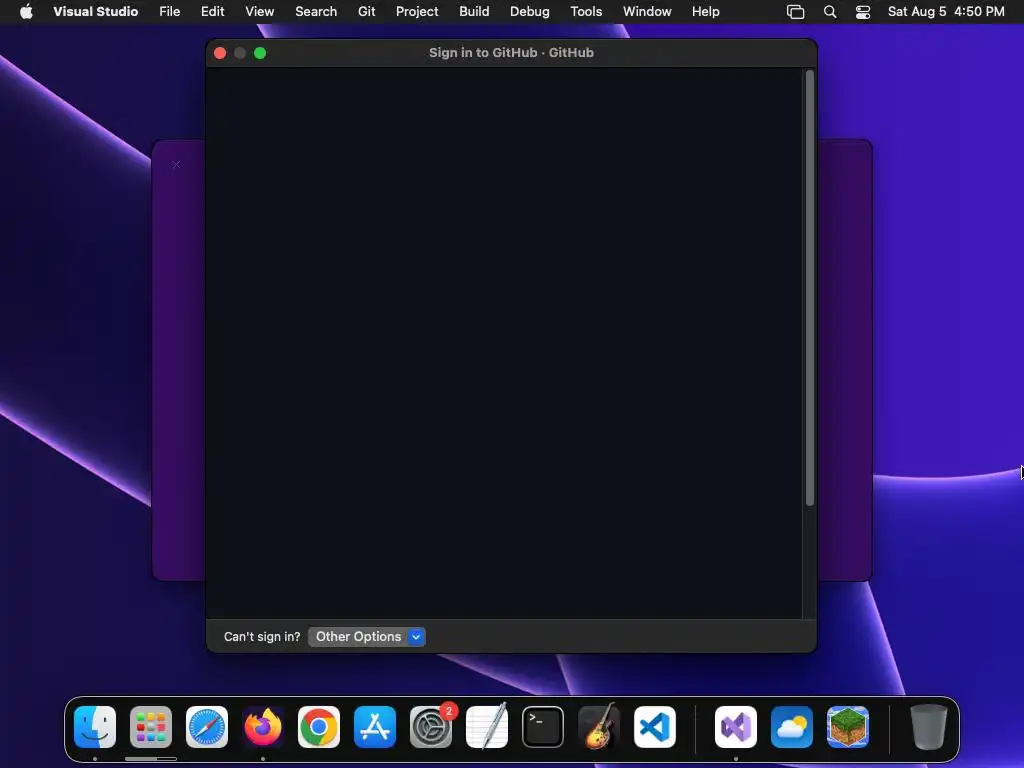Screen dimensions: 1024x768
Task: Close the Sign in to GitHub window
Action: click(220, 53)
